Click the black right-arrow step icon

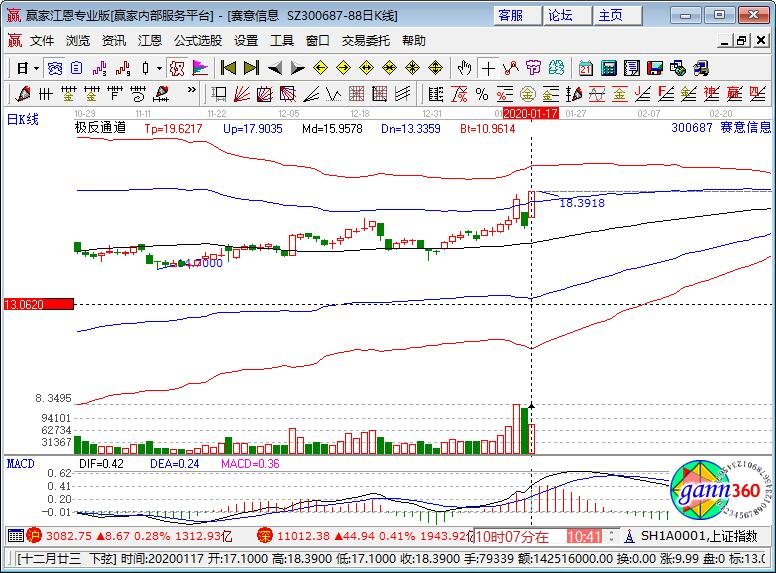297,68
